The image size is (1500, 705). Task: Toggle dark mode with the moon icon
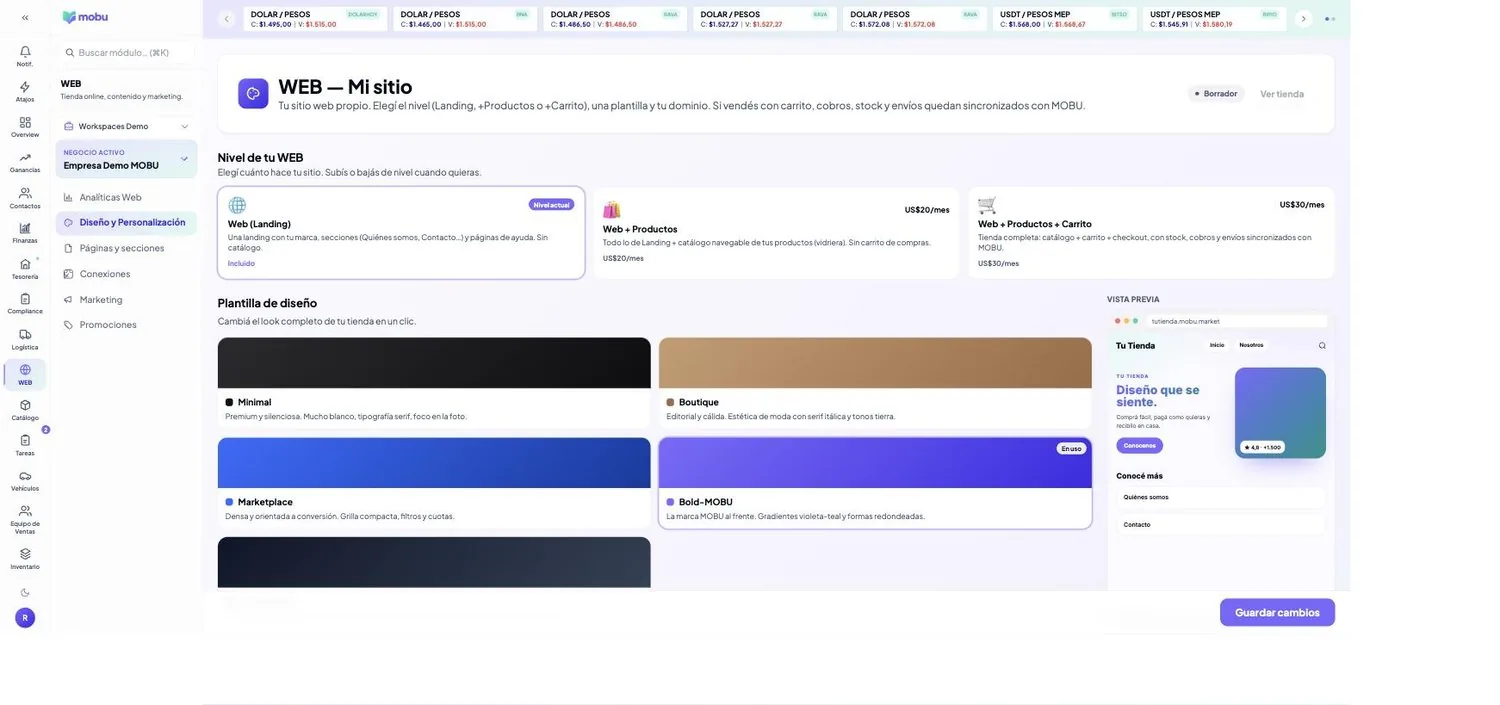(25, 593)
